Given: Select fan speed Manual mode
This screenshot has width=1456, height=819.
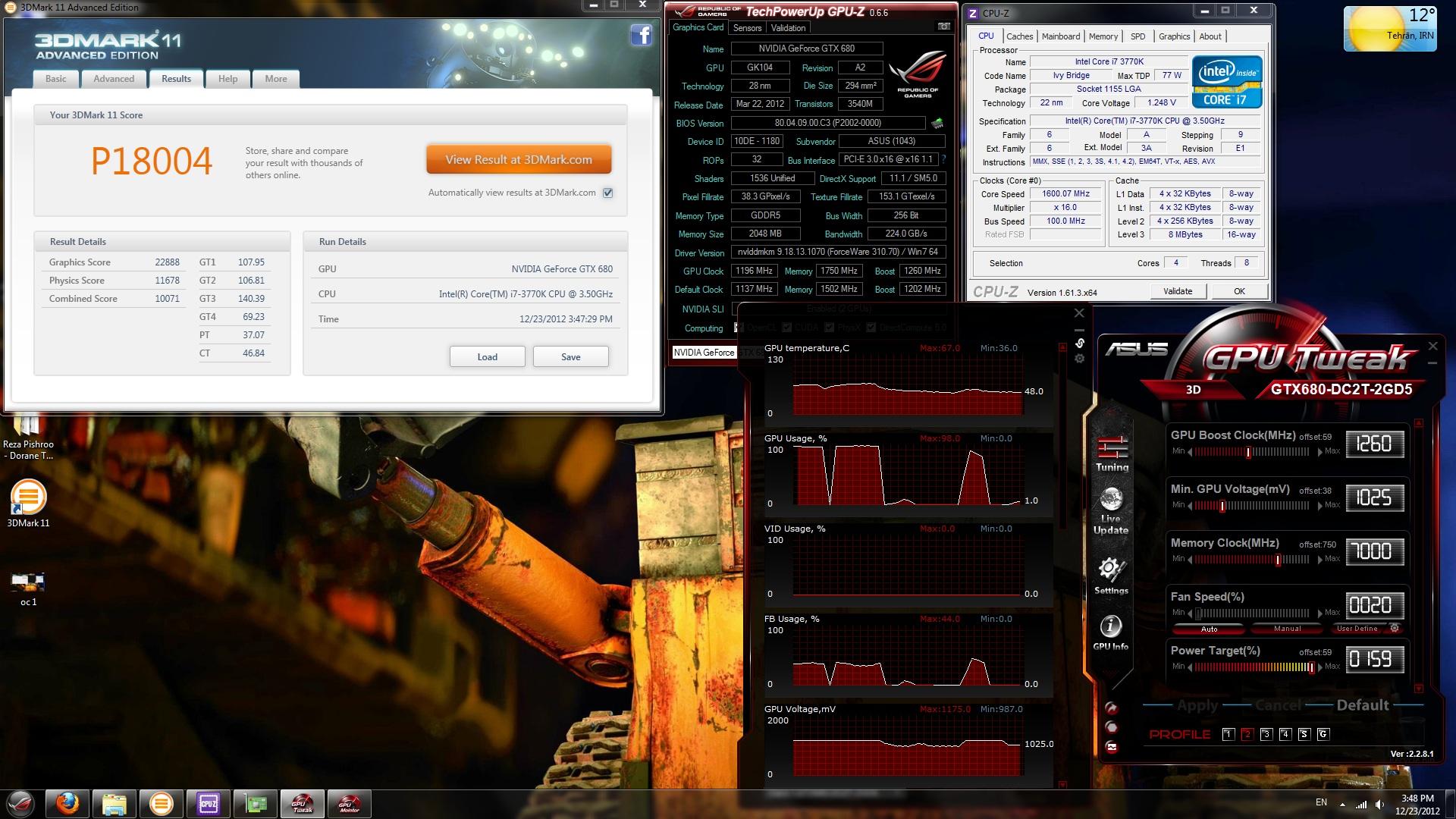Looking at the screenshot, I should (1287, 629).
